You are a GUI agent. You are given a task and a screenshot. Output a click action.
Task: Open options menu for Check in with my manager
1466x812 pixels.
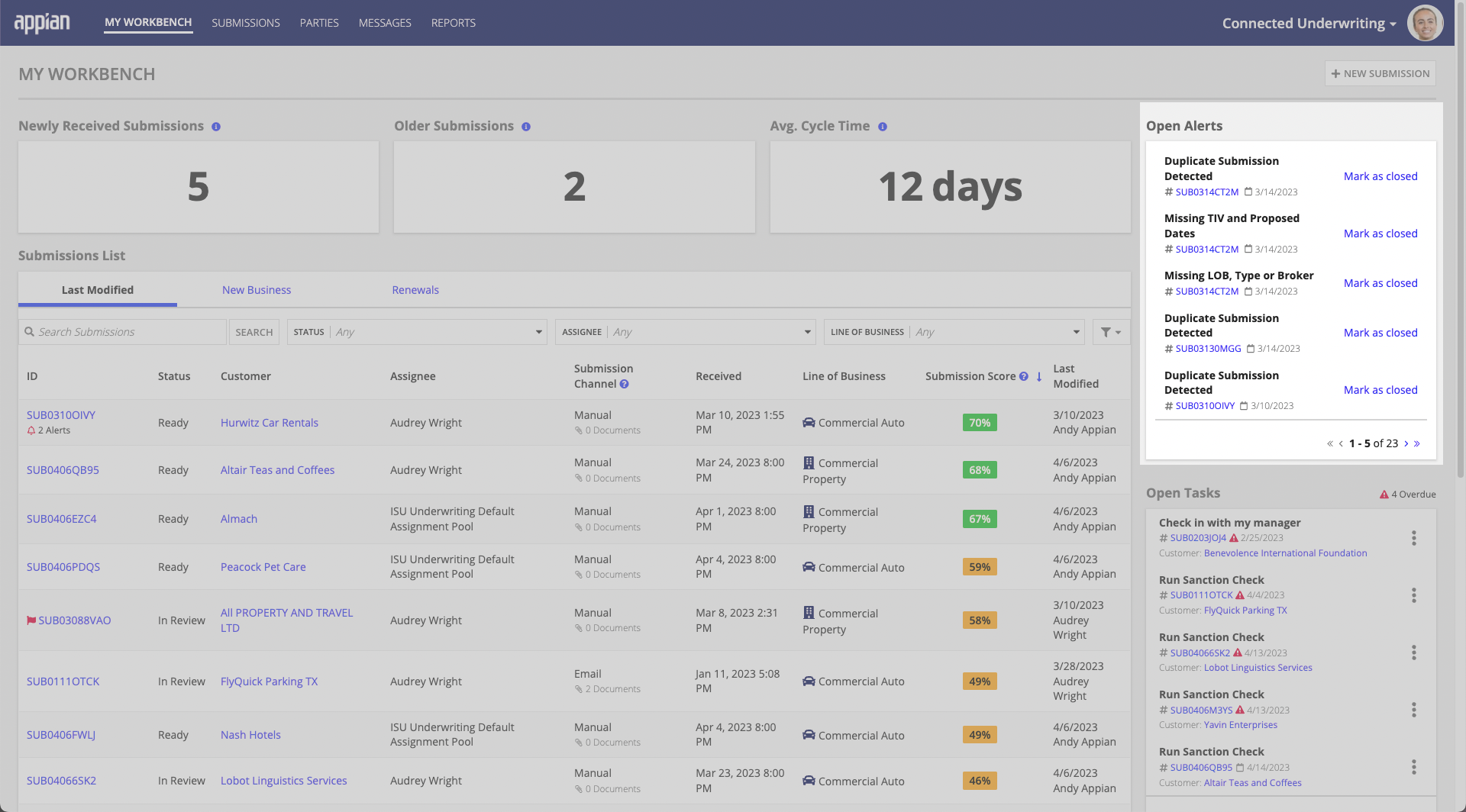(1414, 538)
